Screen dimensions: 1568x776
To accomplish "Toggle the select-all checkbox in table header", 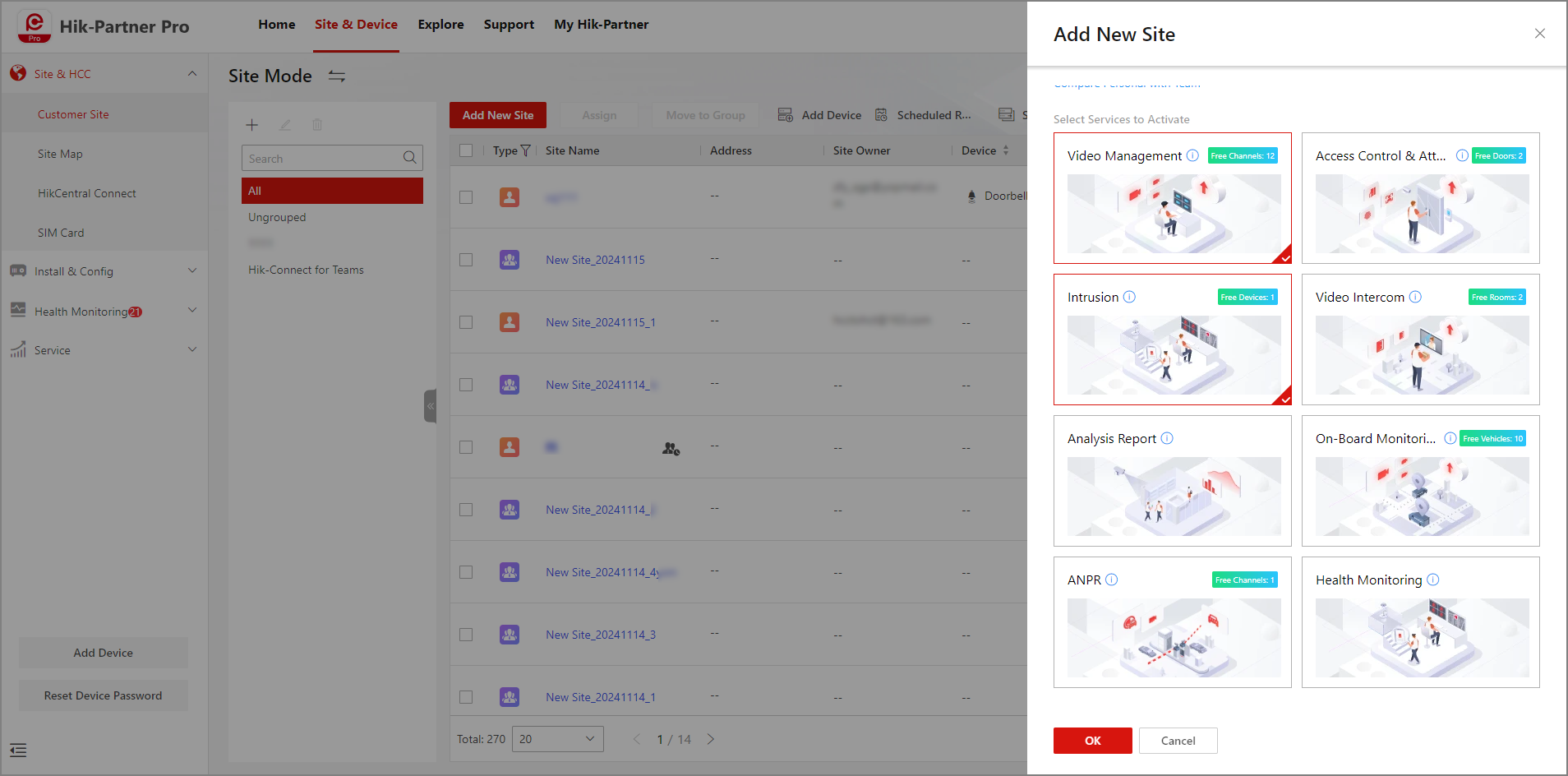I will [x=466, y=150].
